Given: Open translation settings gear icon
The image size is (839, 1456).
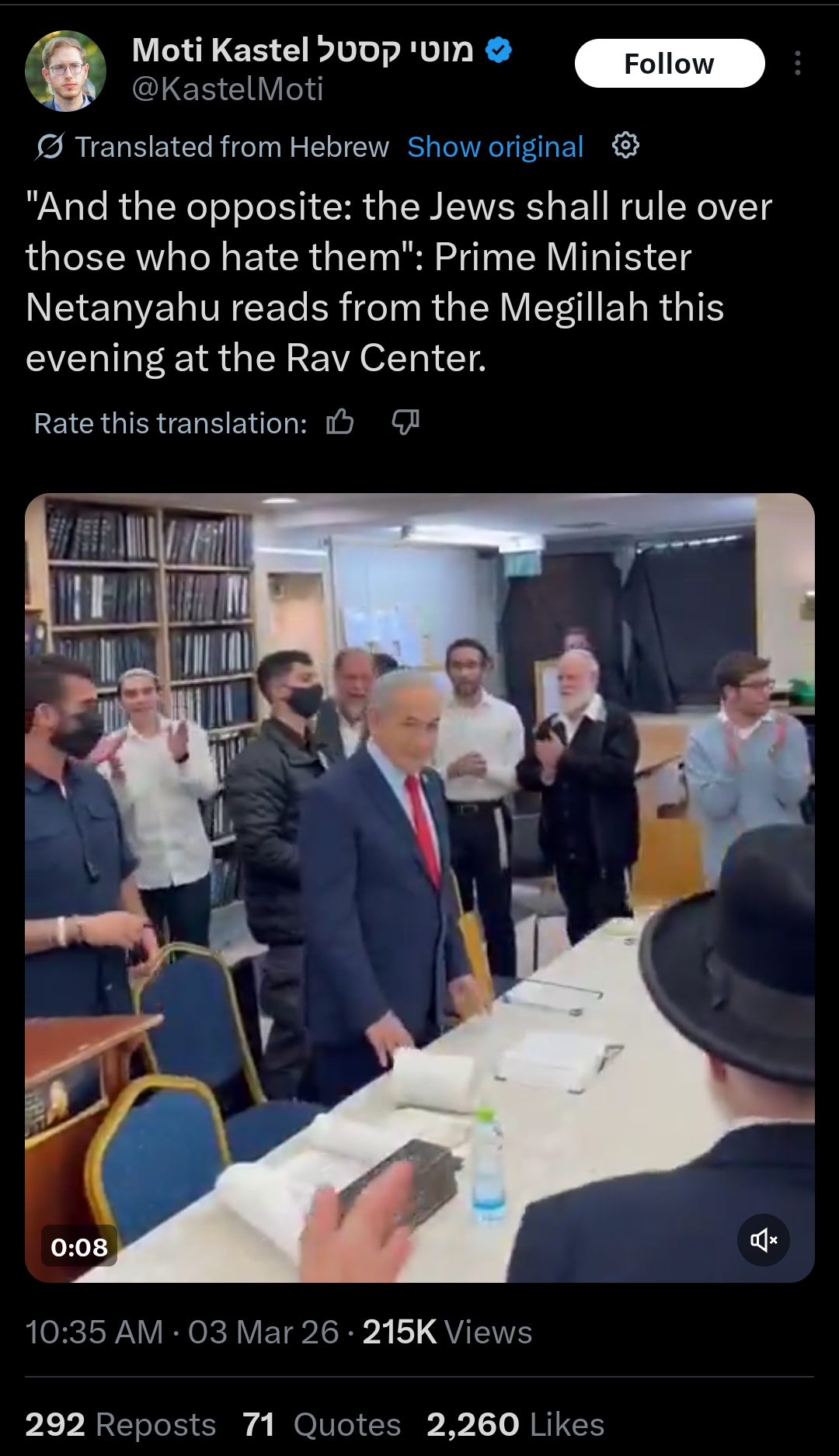Looking at the screenshot, I should [x=625, y=145].
